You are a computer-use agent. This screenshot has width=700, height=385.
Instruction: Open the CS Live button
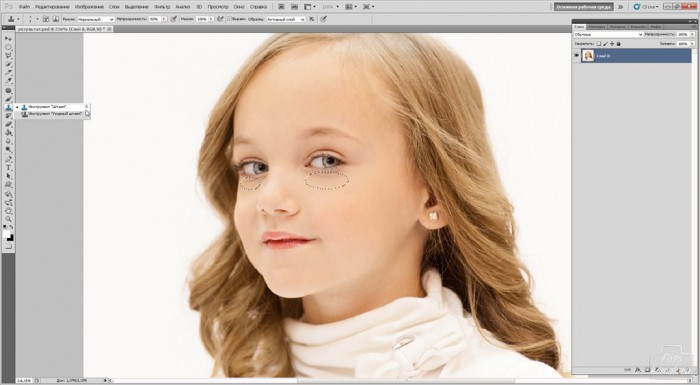[x=646, y=7]
